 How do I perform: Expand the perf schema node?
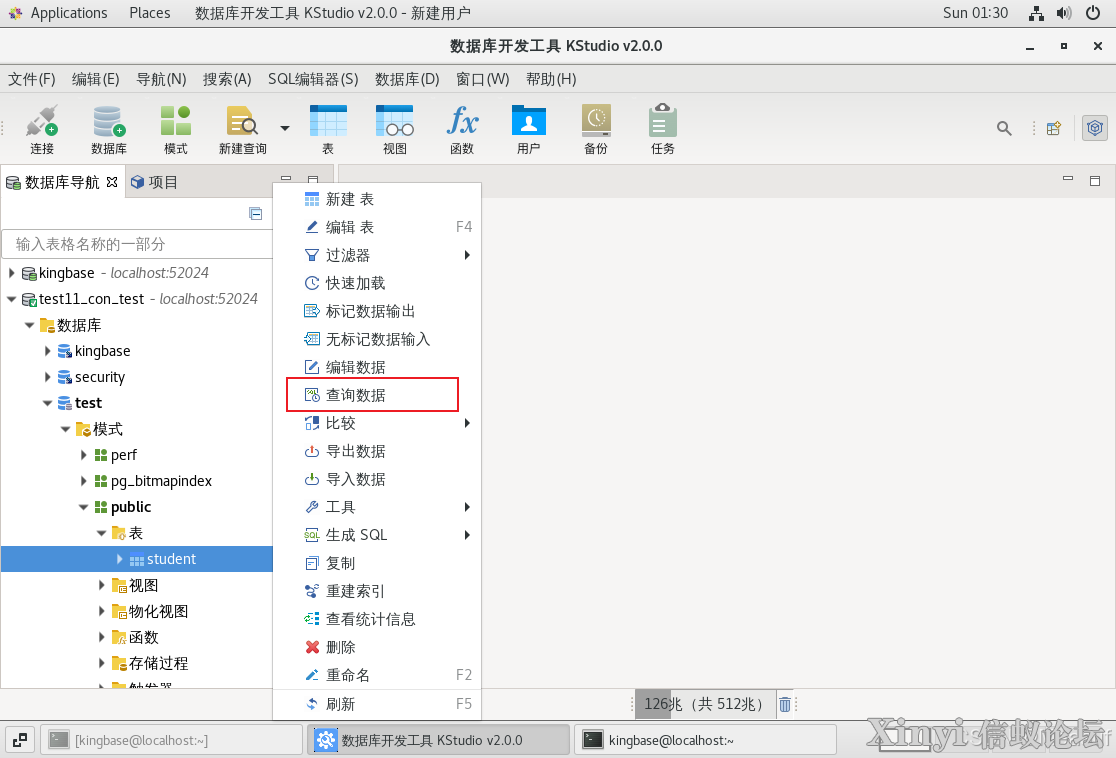83,455
